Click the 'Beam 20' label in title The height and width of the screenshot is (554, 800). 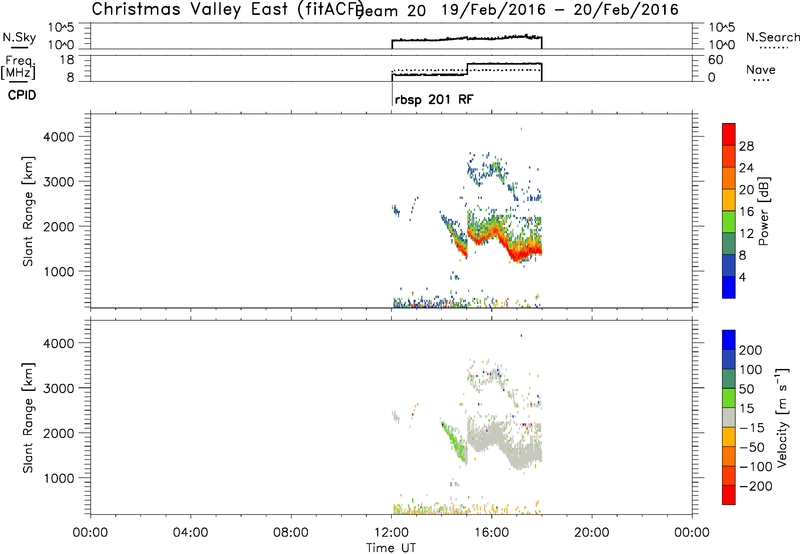pyautogui.click(x=390, y=11)
